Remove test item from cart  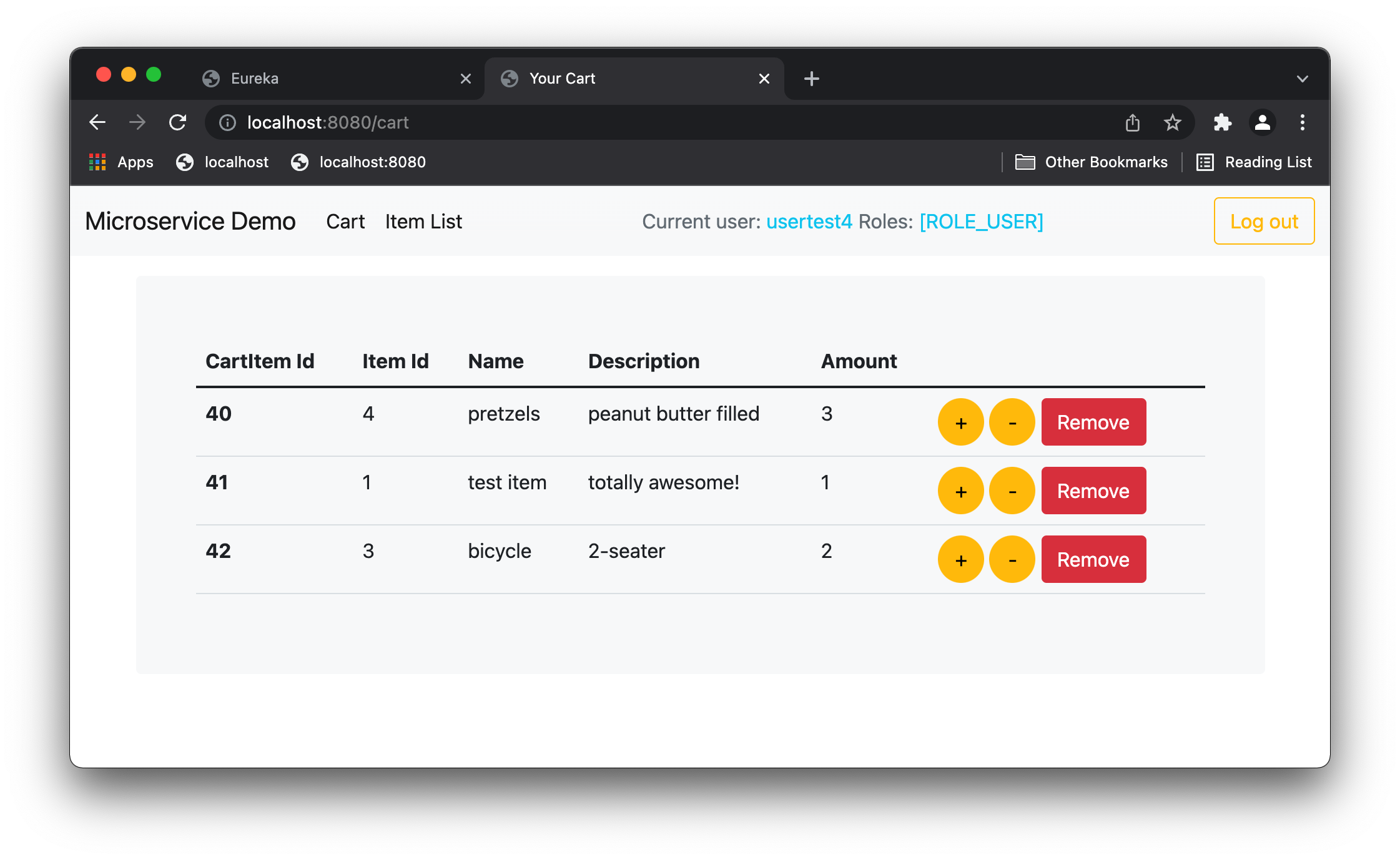coord(1093,491)
